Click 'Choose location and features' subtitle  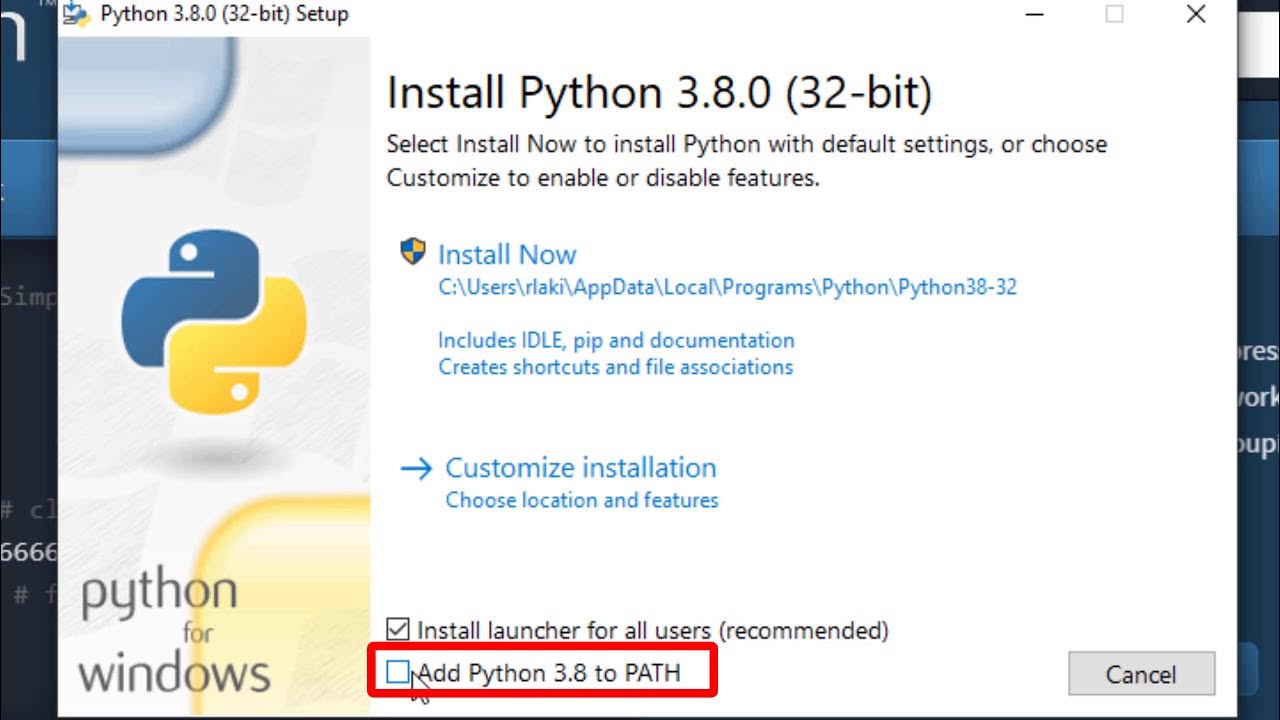click(582, 500)
